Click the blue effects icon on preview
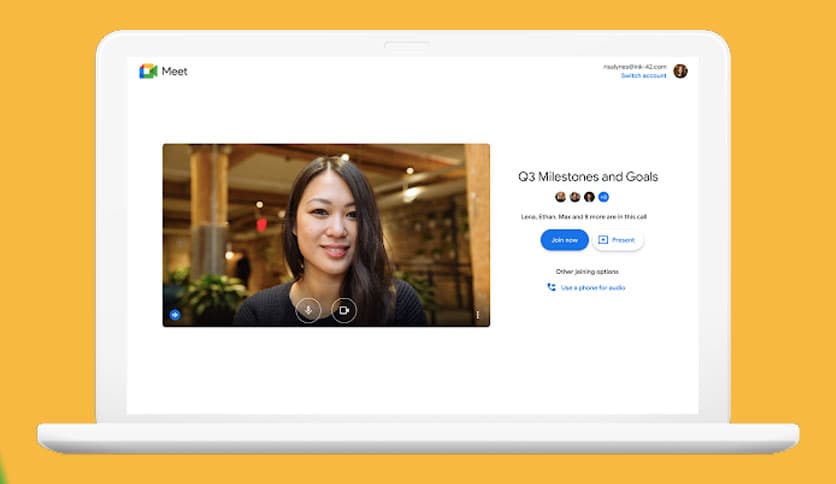The width and height of the screenshot is (836, 484). [175, 315]
